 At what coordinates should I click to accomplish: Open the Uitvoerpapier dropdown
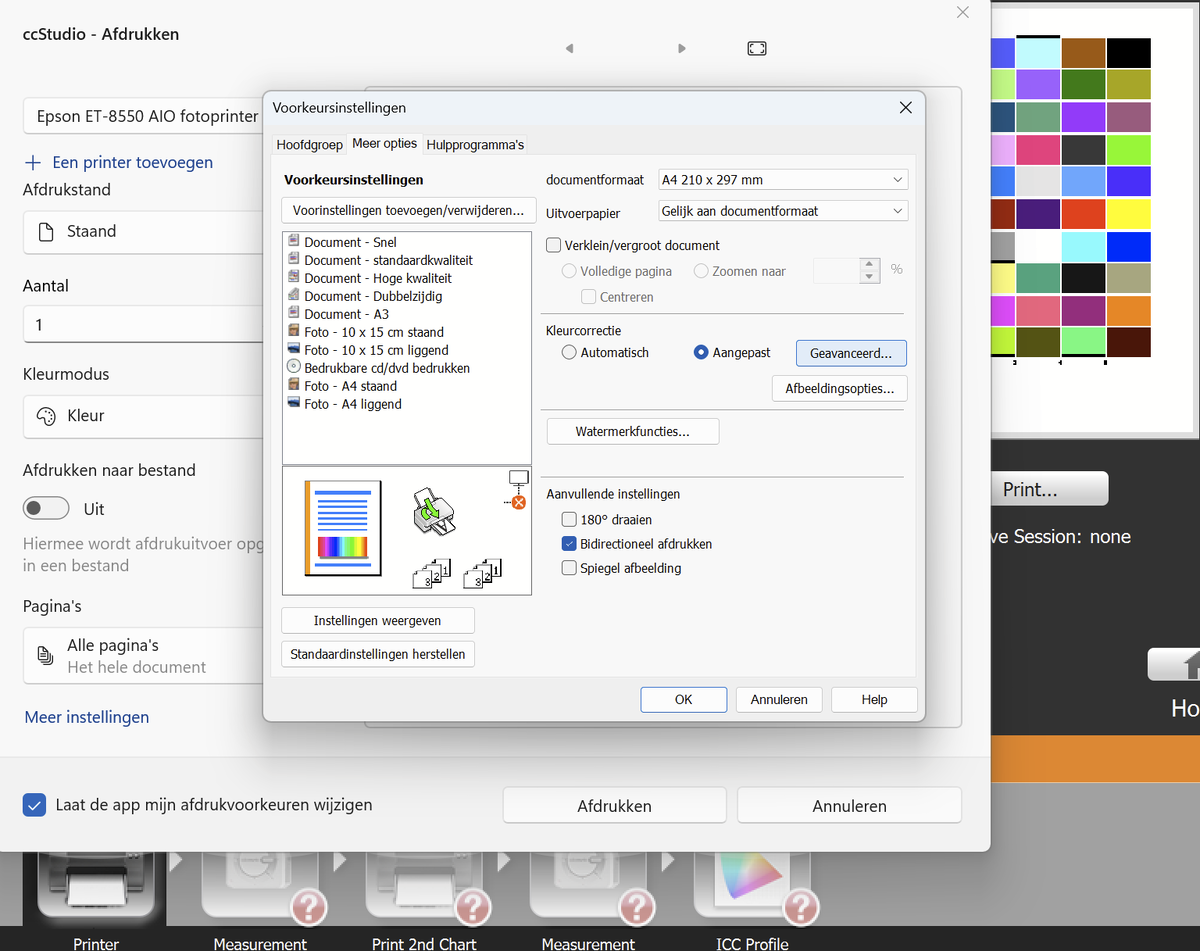tap(782, 211)
